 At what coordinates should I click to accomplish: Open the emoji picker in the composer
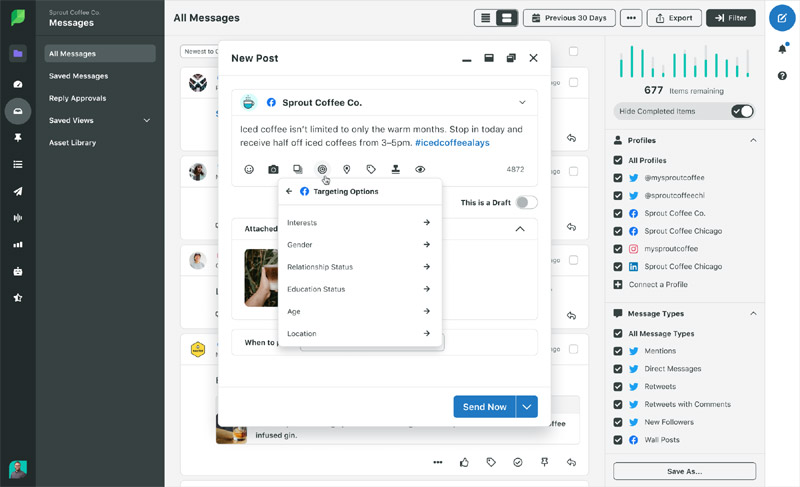pyautogui.click(x=249, y=169)
